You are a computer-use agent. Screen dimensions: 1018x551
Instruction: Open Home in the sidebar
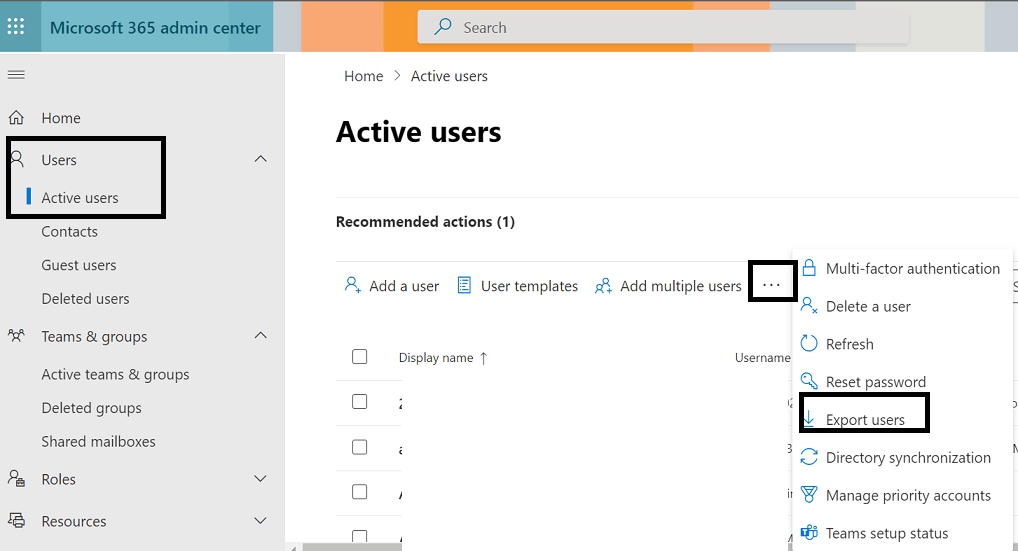point(61,117)
